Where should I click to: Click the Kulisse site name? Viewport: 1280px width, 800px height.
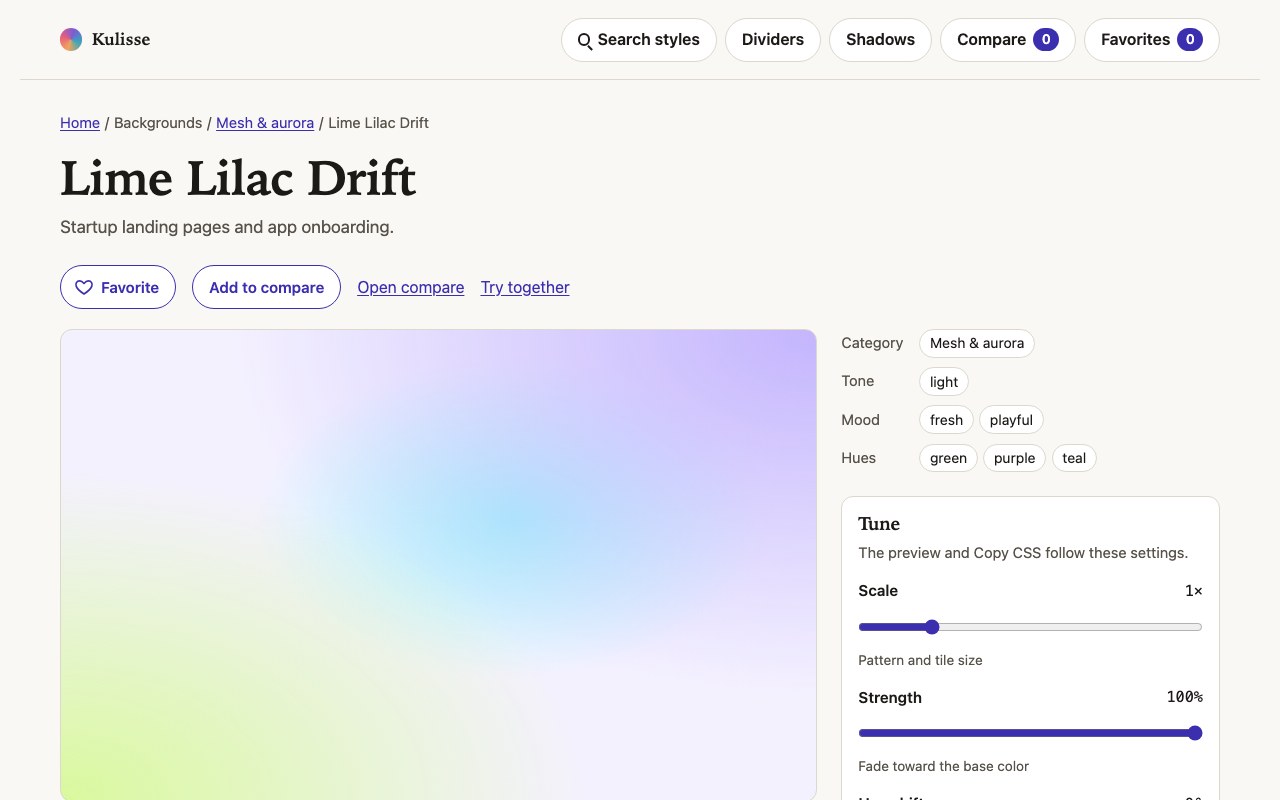click(121, 40)
